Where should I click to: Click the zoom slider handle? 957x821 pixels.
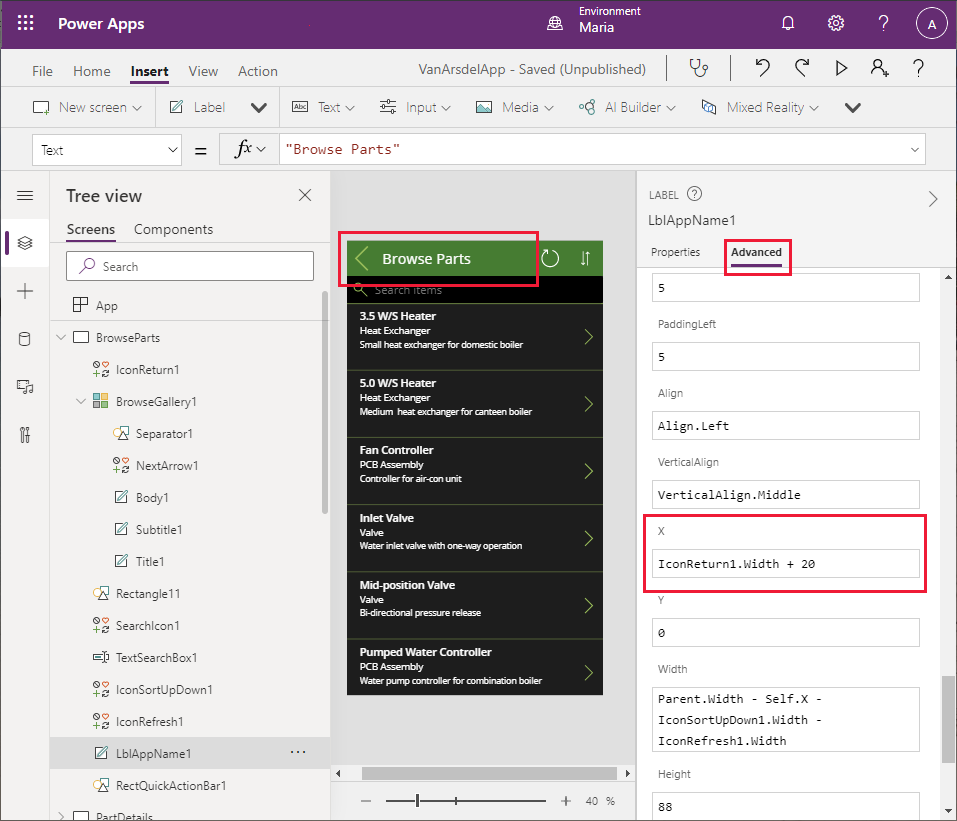[x=418, y=800]
